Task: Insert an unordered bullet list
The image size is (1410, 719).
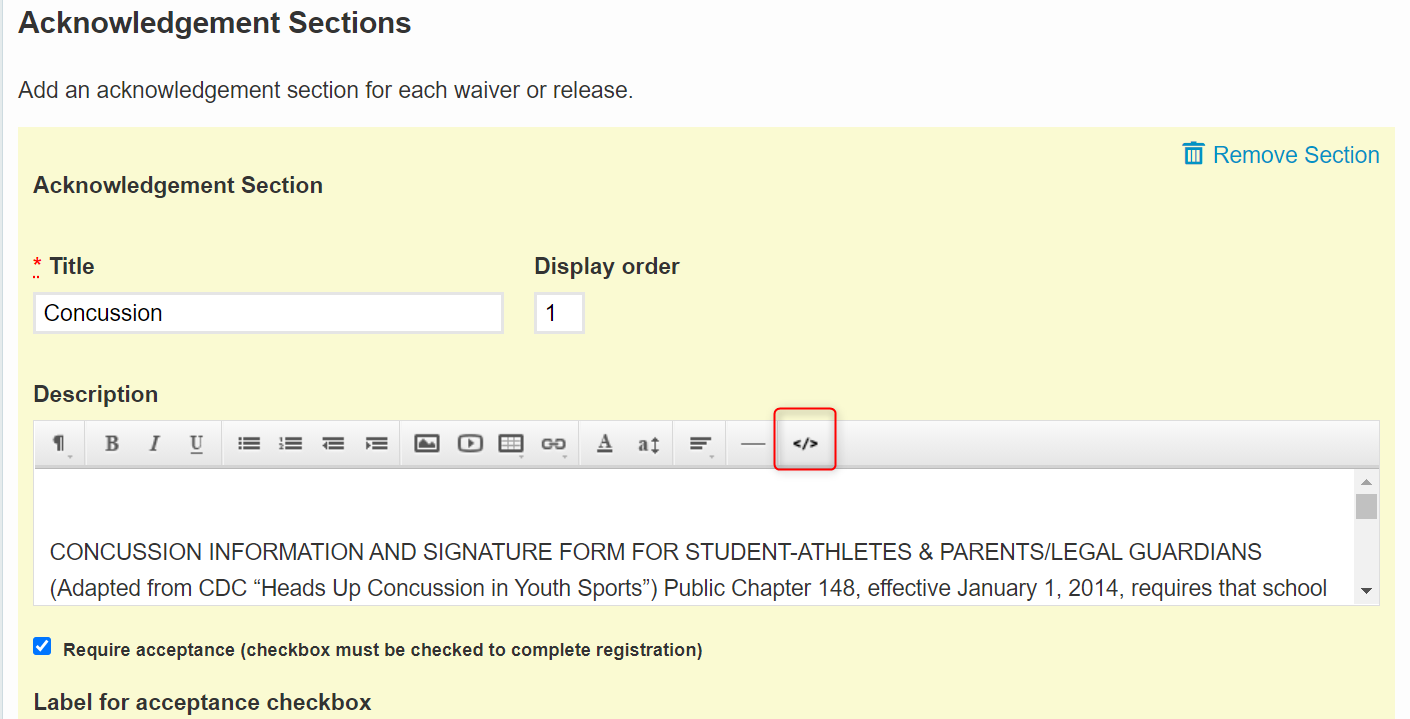Action: 249,444
